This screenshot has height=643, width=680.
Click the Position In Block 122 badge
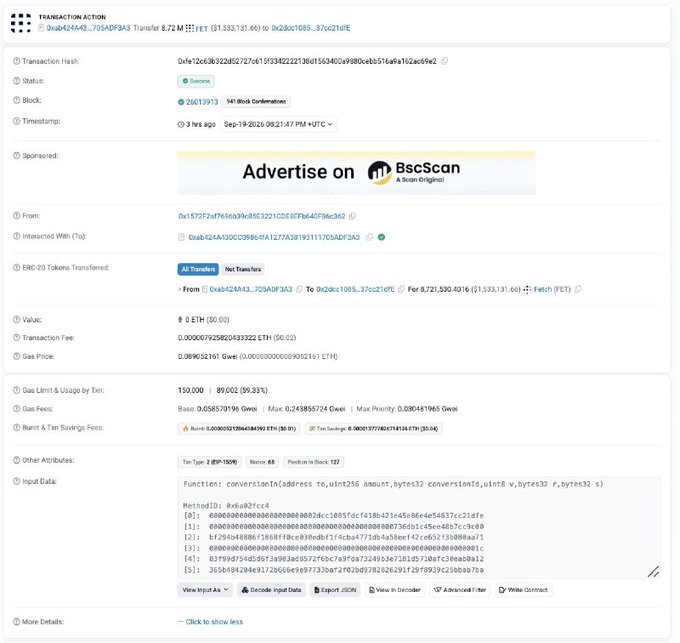(x=313, y=462)
